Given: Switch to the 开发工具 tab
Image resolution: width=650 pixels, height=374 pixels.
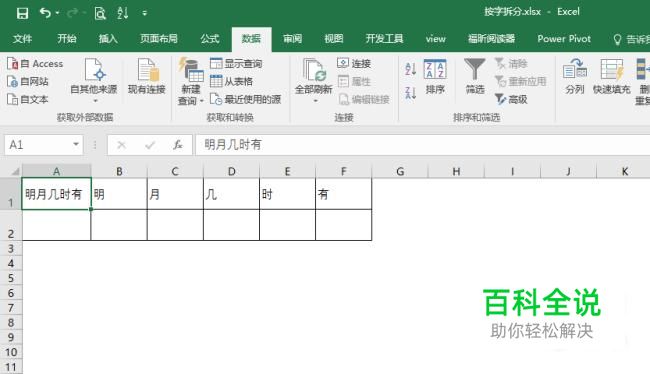Looking at the screenshot, I should coord(384,39).
